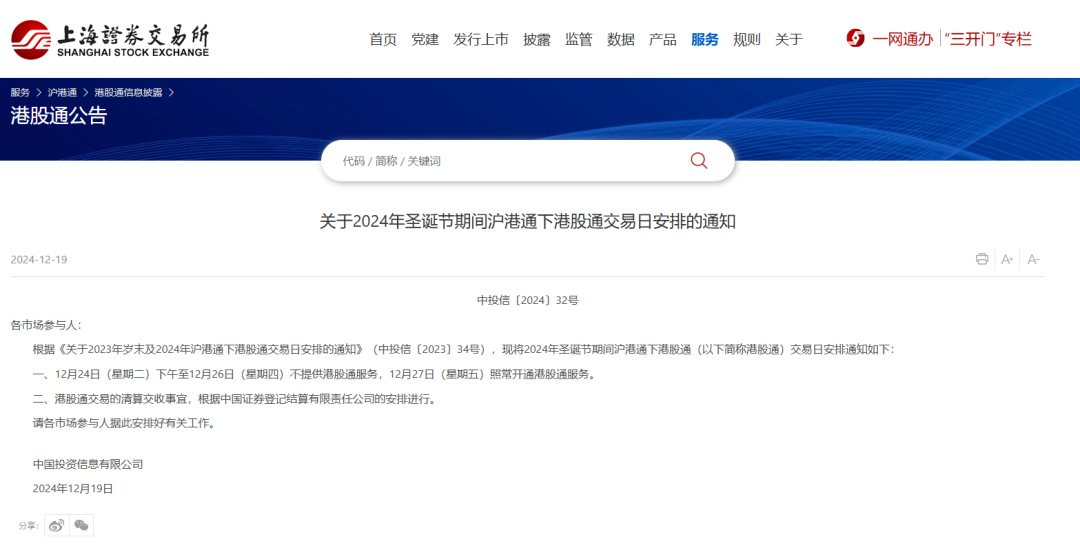Open the 关于 menu

click(x=789, y=39)
